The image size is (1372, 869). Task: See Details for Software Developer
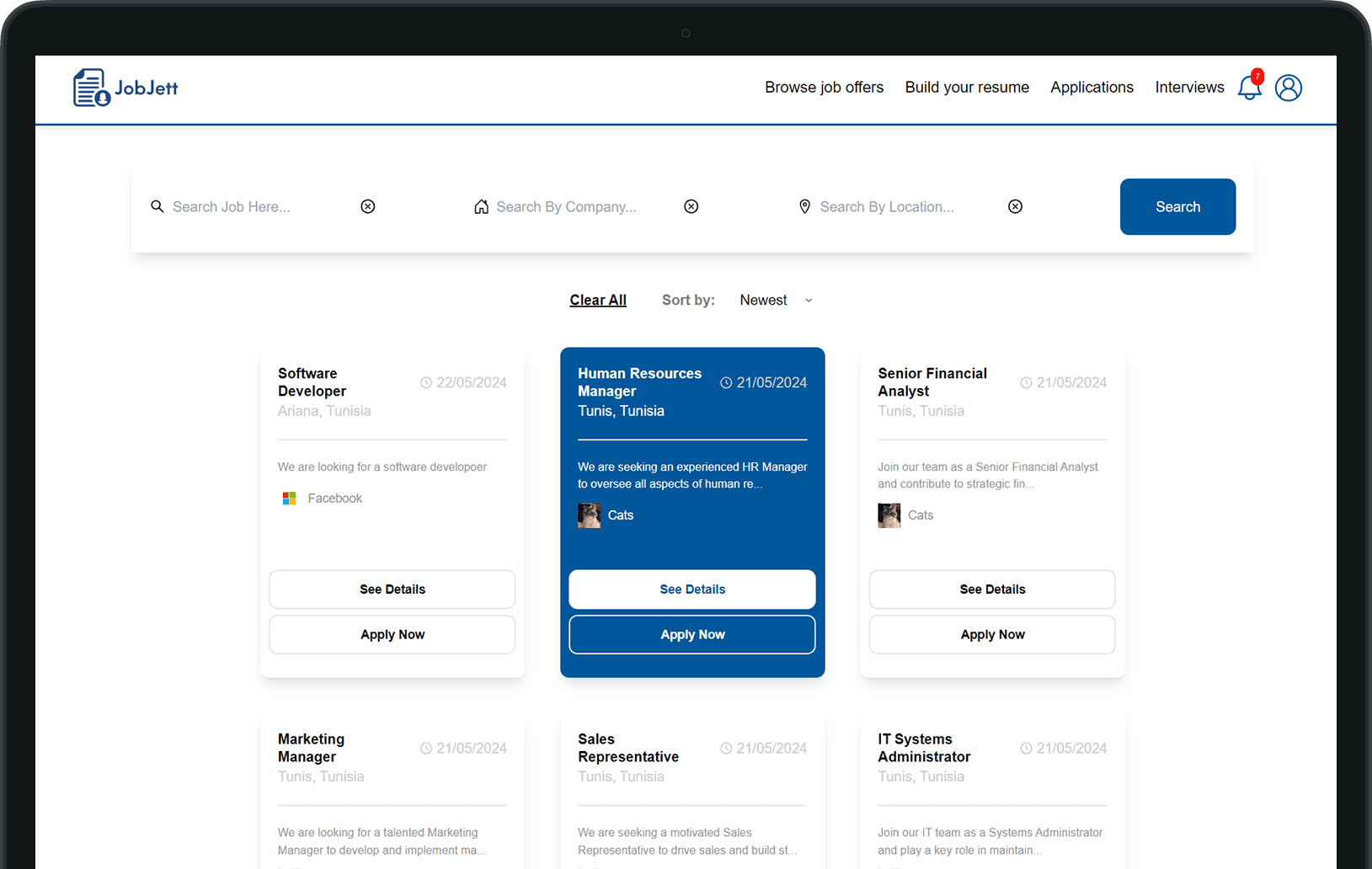tap(392, 589)
